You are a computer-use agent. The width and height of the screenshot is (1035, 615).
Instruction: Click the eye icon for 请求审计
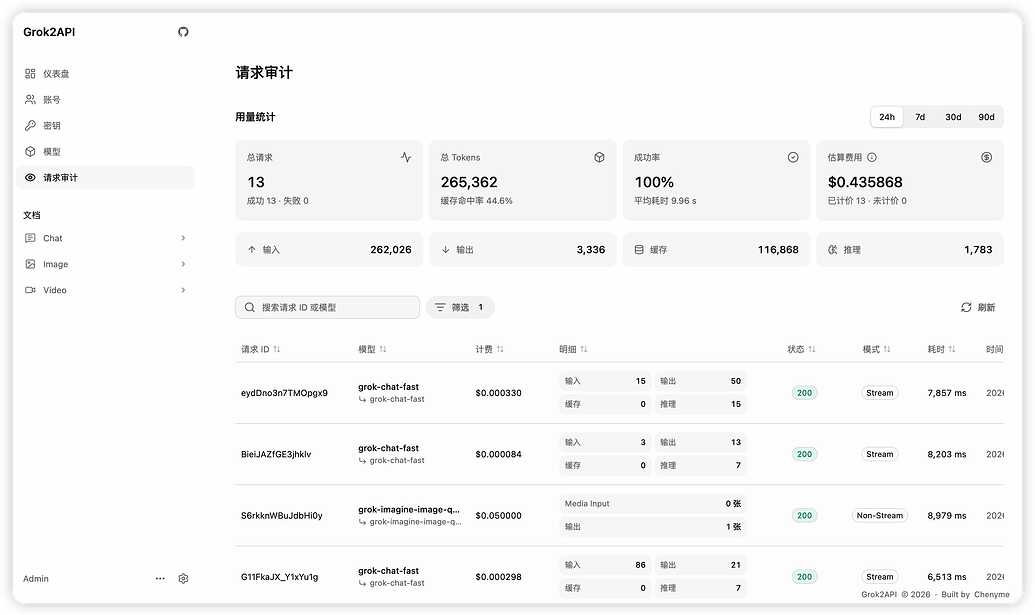30,178
